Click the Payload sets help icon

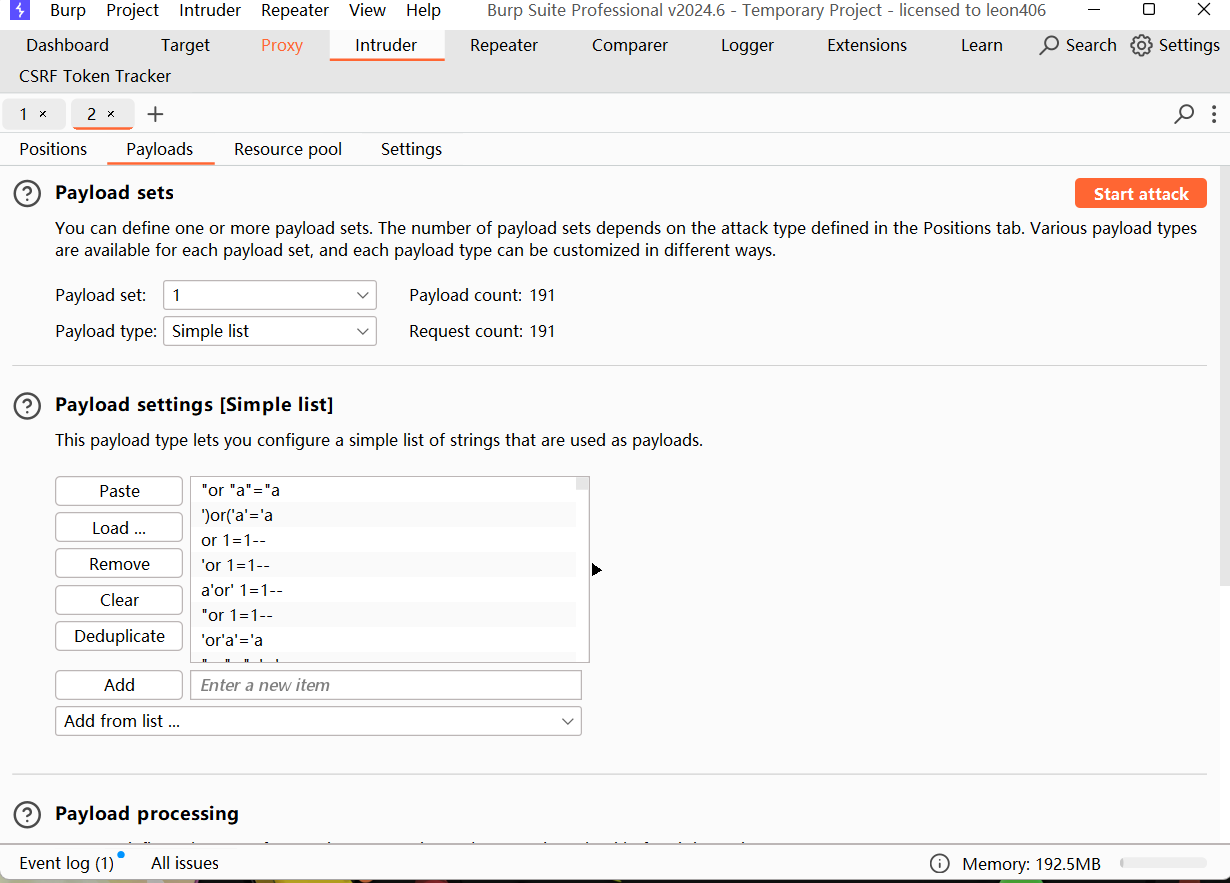click(x=27, y=194)
